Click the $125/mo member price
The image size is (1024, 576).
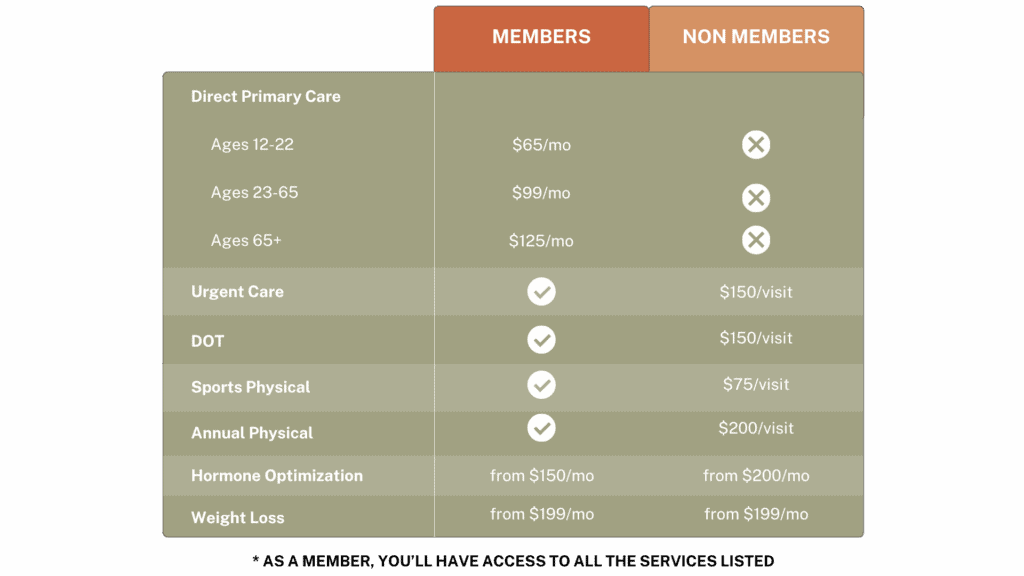pos(541,241)
